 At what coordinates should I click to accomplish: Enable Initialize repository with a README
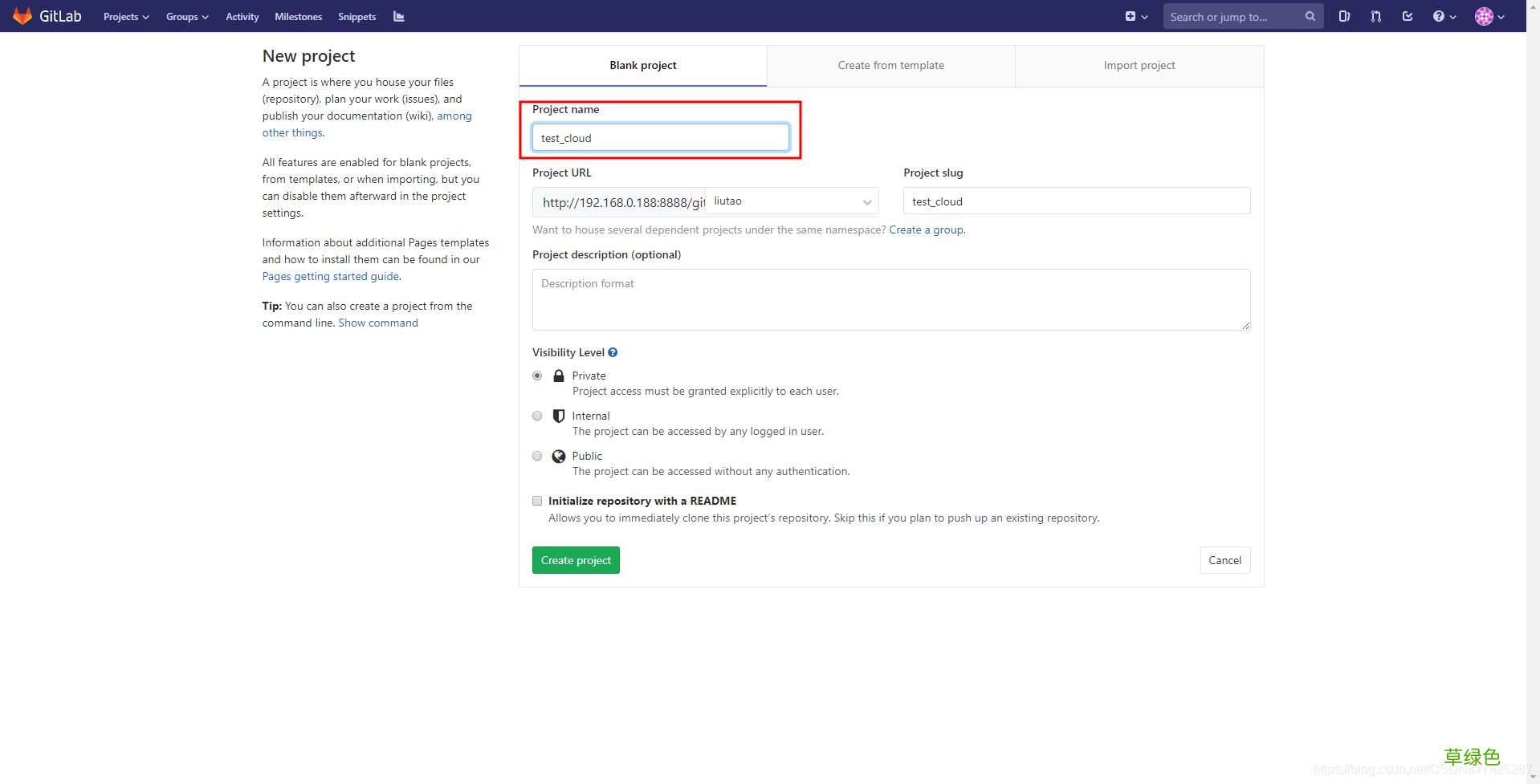(537, 501)
